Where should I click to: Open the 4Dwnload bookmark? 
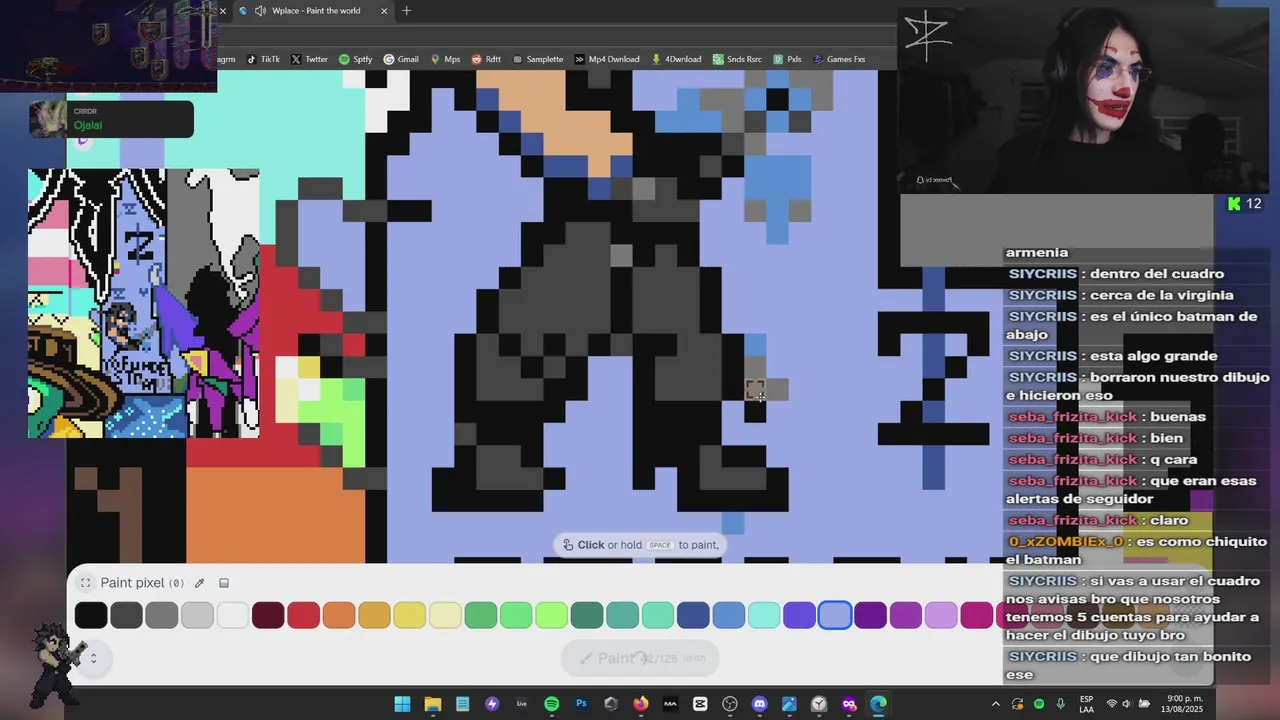tap(676, 59)
